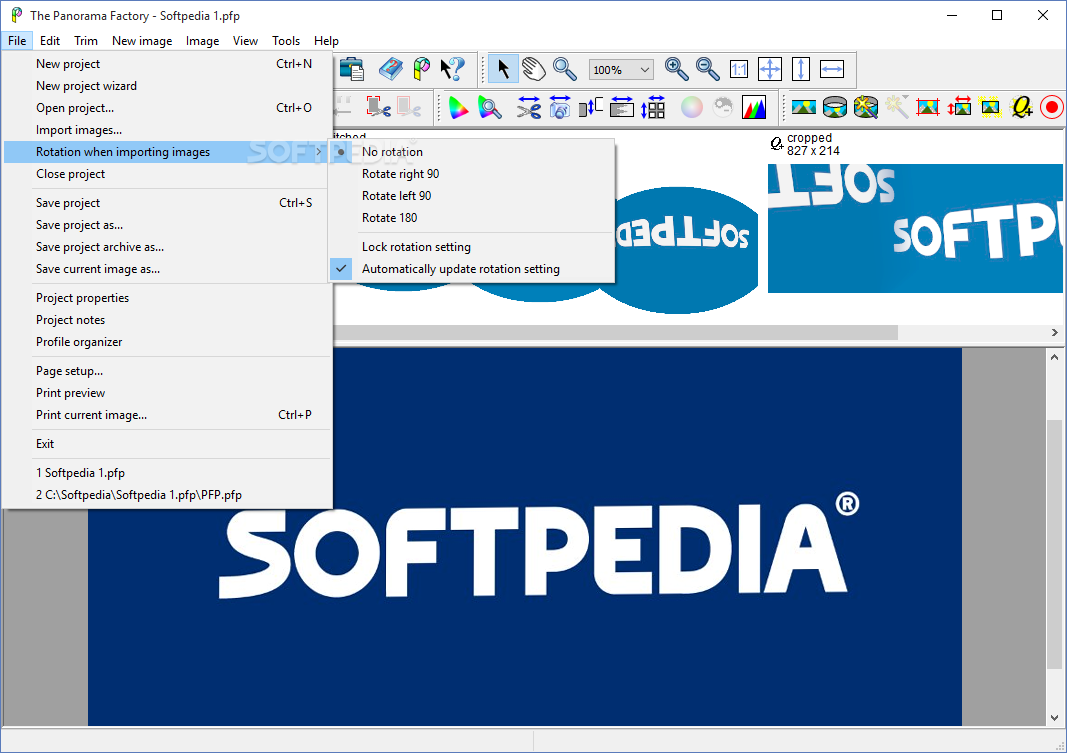Choose Print preview
This screenshot has width=1067, height=753.
[x=167, y=392]
